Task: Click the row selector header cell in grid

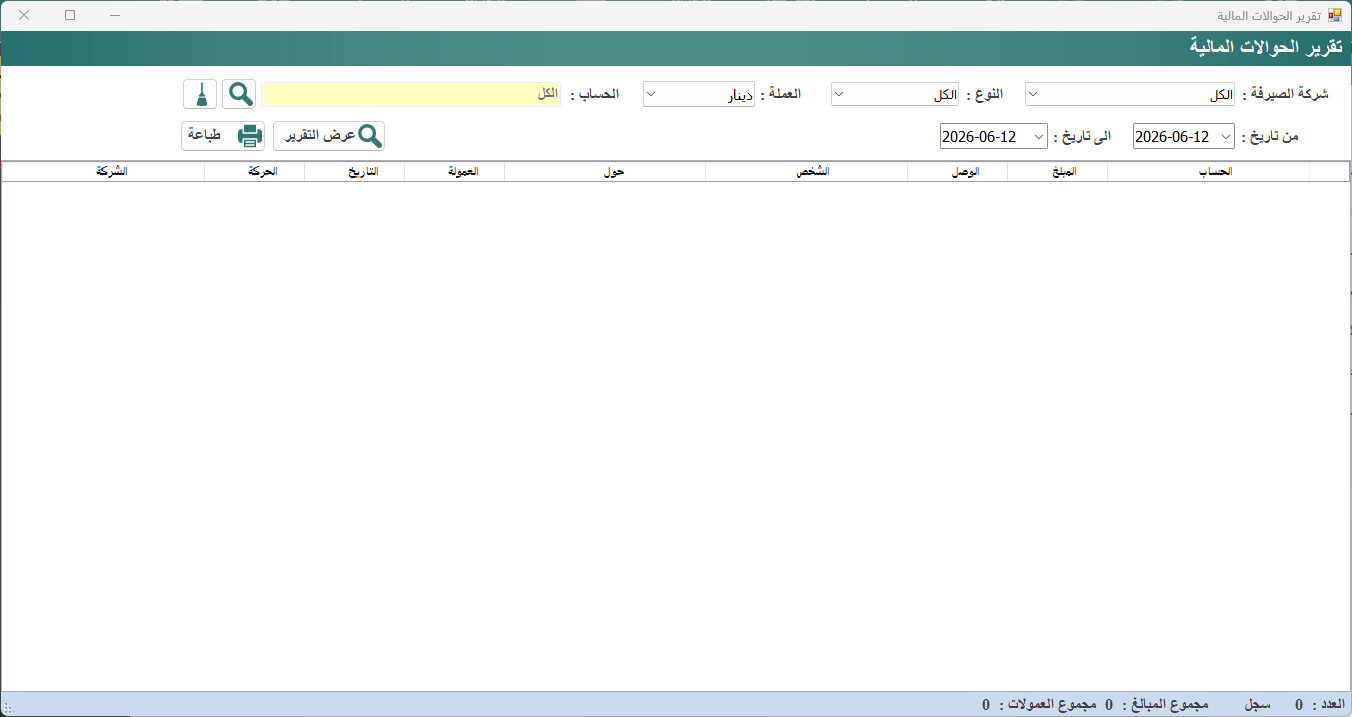Action: pyautogui.click(x=1328, y=172)
